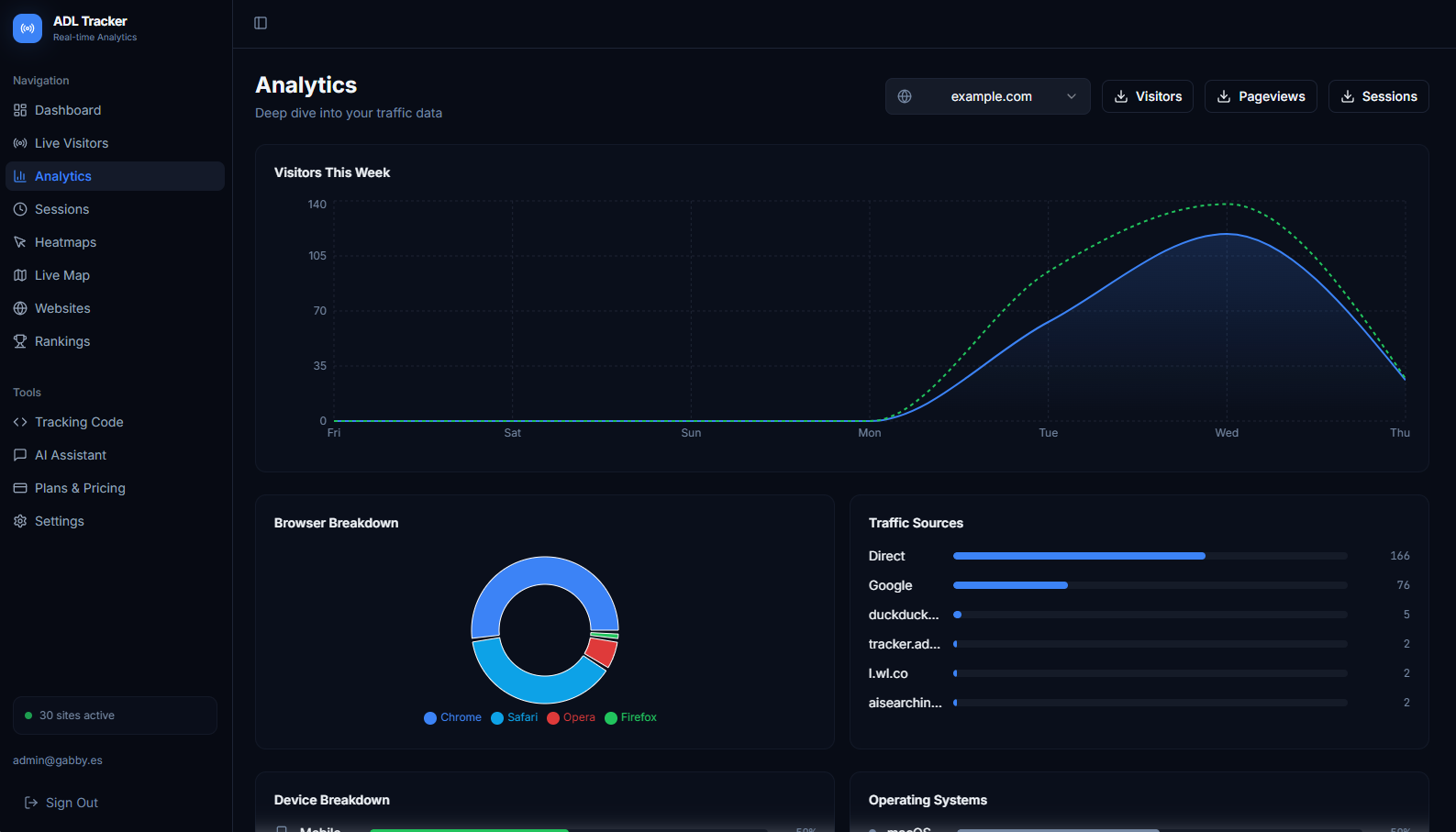Screen dimensions: 1456x832
Task: Click the l.wl.co traffic source
Action: pyautogui.click(x=888, y=673)
